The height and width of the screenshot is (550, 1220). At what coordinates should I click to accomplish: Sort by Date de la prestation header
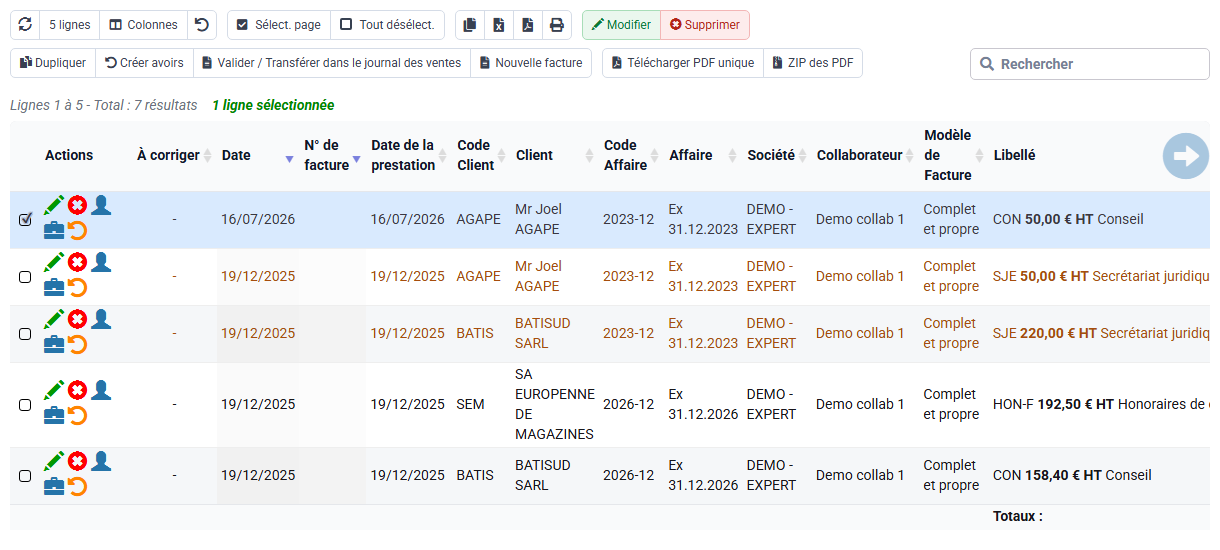click(x=409, y=156)
